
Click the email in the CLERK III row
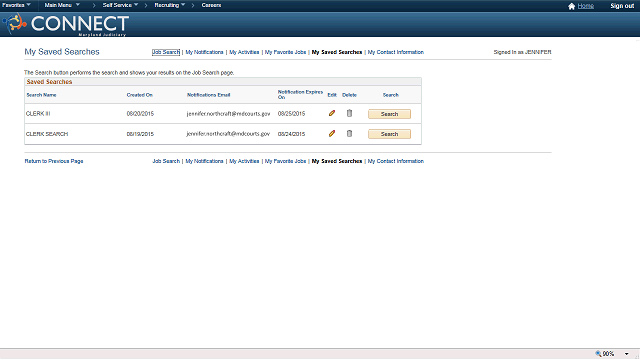228,113
